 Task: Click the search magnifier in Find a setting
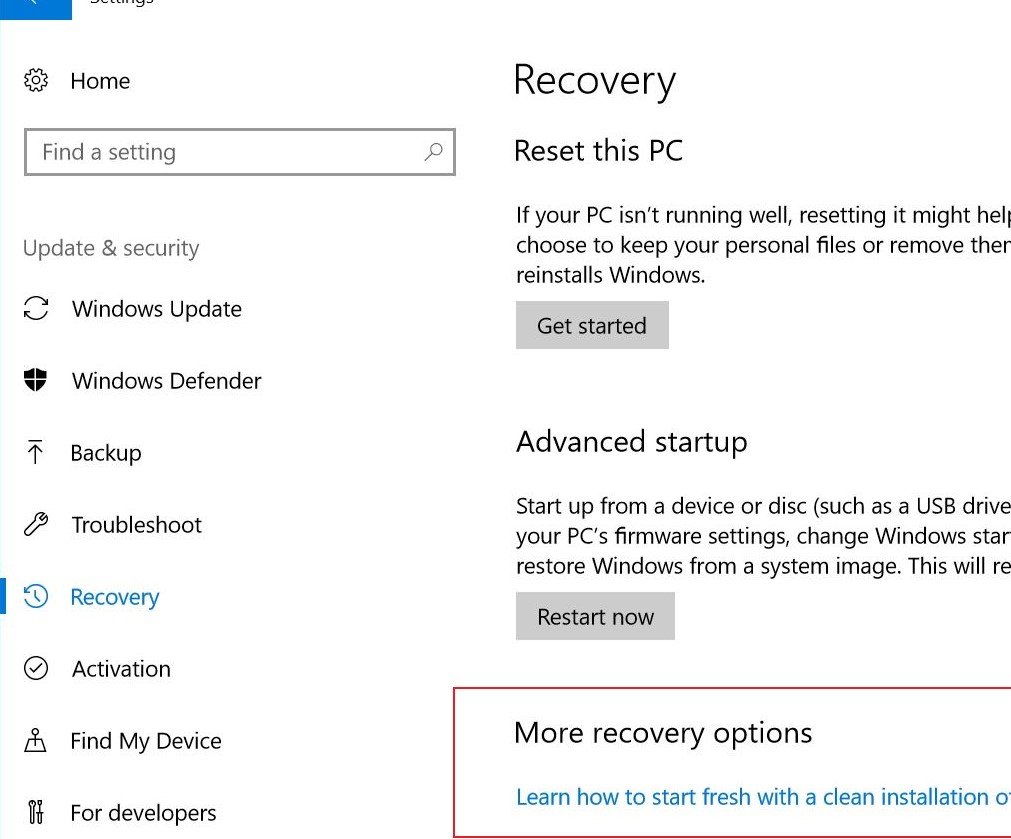[433, 152]
